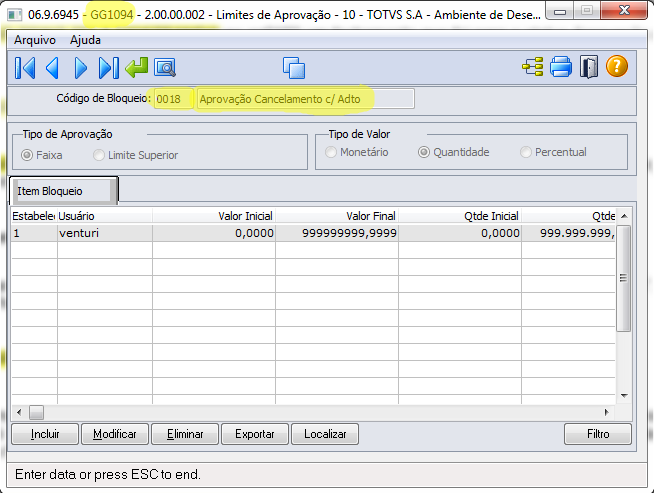The image size is (654, 493).
Task: Go to last record
Action: [109, 68]
